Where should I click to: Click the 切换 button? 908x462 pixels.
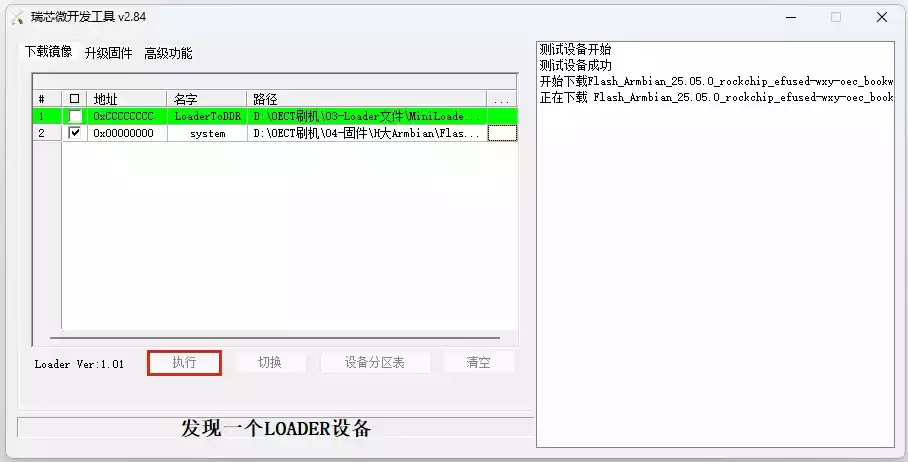(270, 363)
